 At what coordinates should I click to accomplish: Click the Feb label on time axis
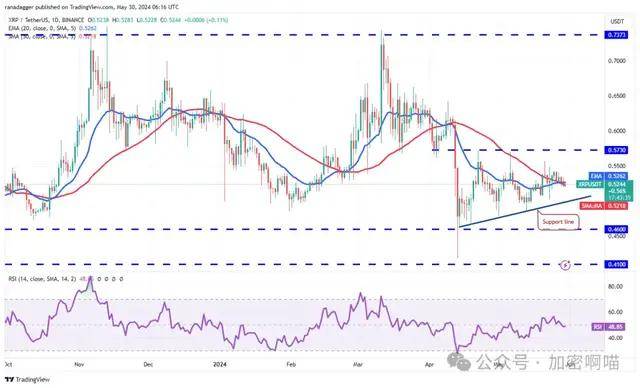(x=291, y=364)
